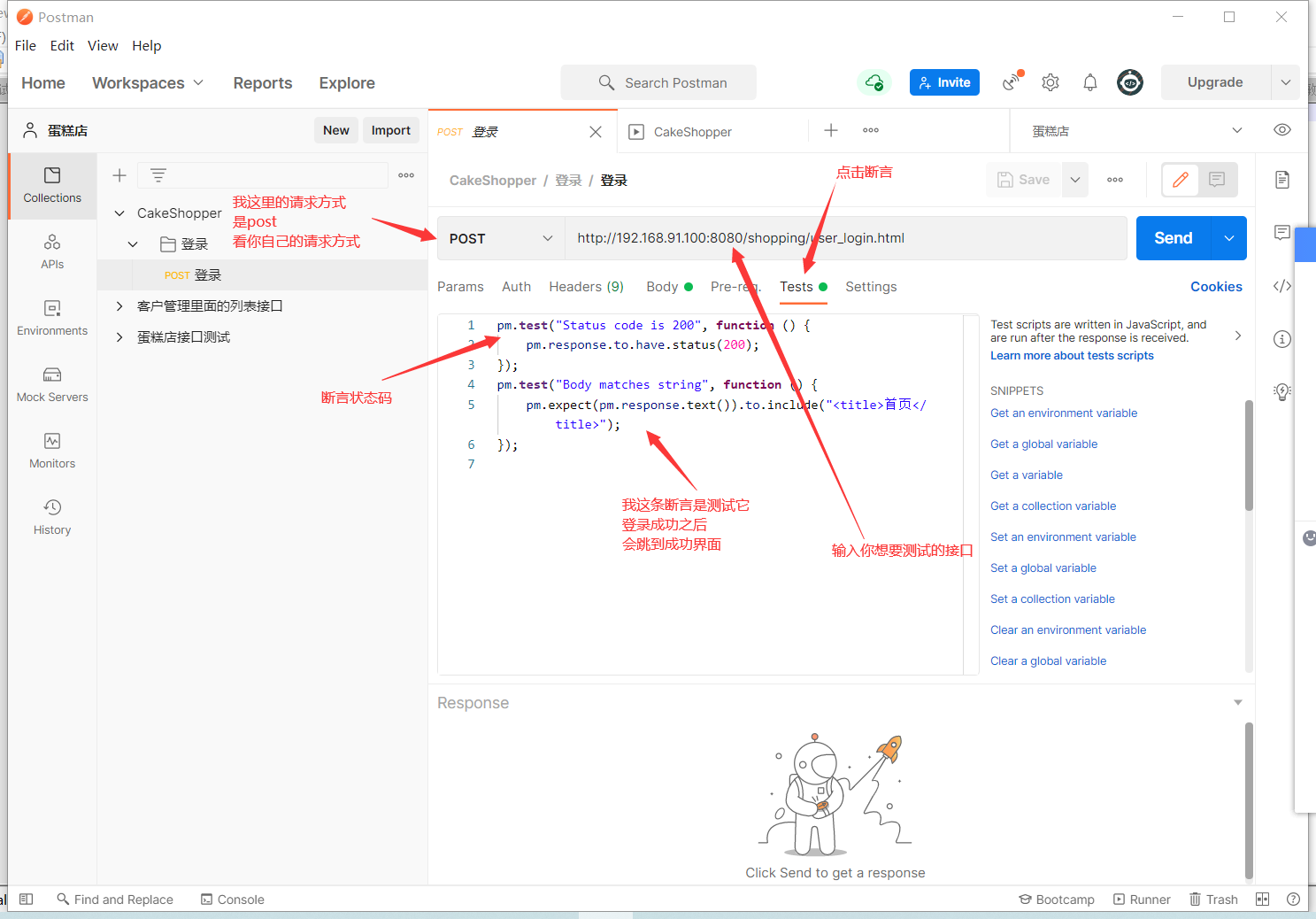Screen dimensions: 1316x919
Task: Open the Edit menu
Action: (x=62, y=45)
